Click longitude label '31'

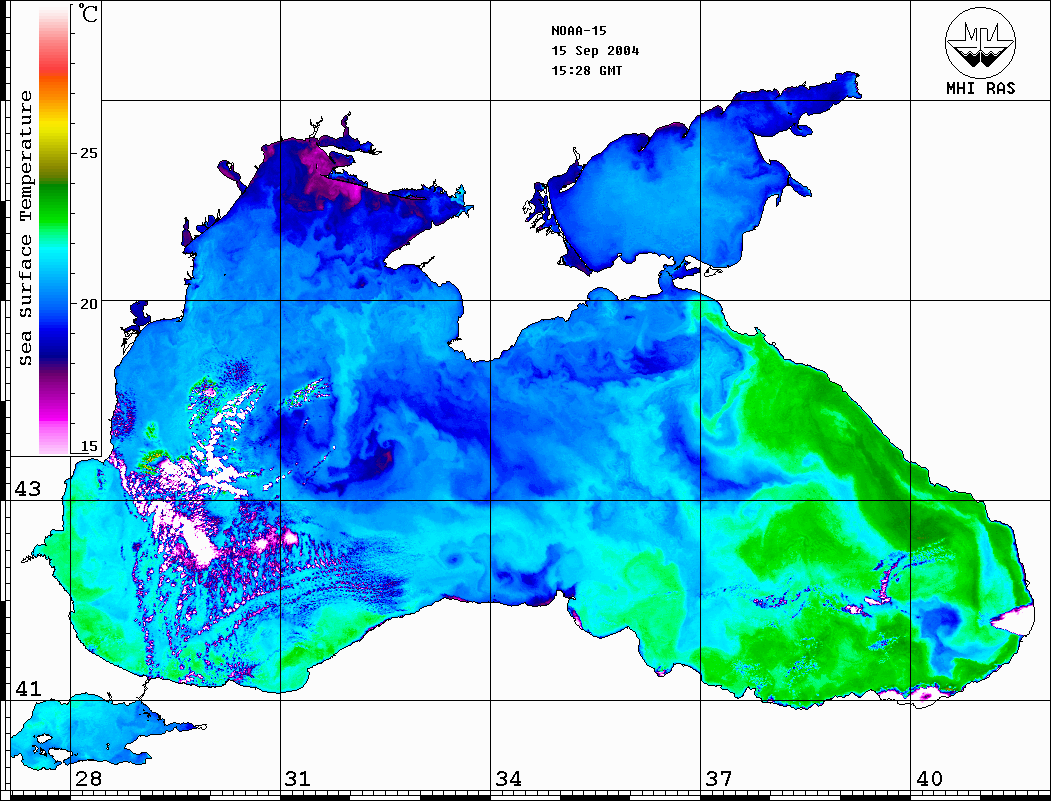298,779
